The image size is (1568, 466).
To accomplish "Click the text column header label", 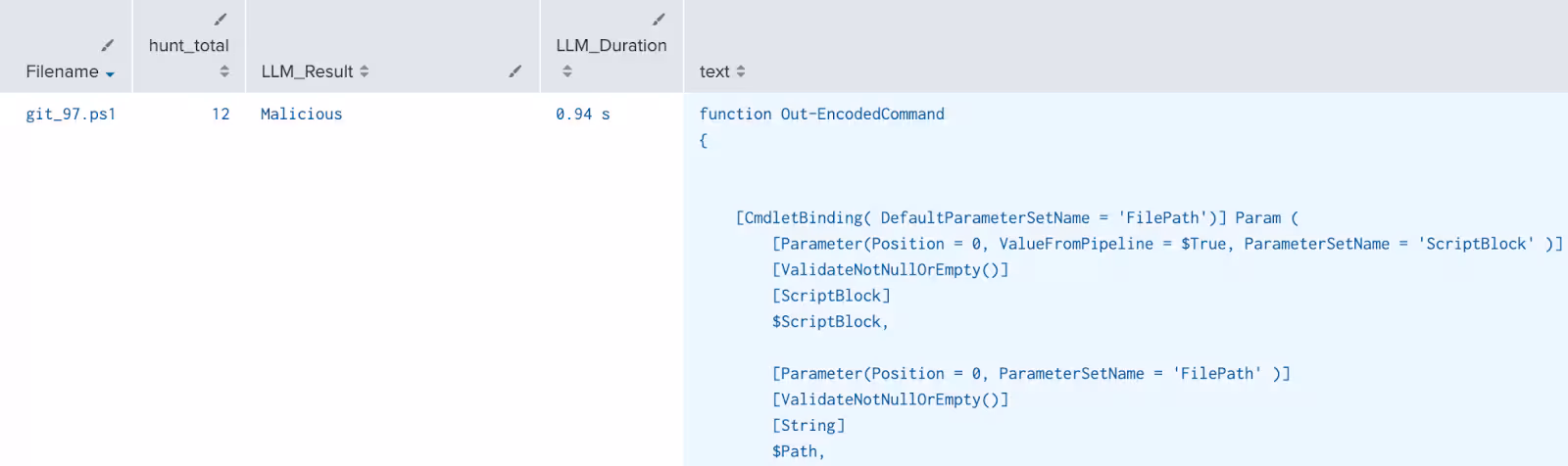I will [x=714, y=71].
